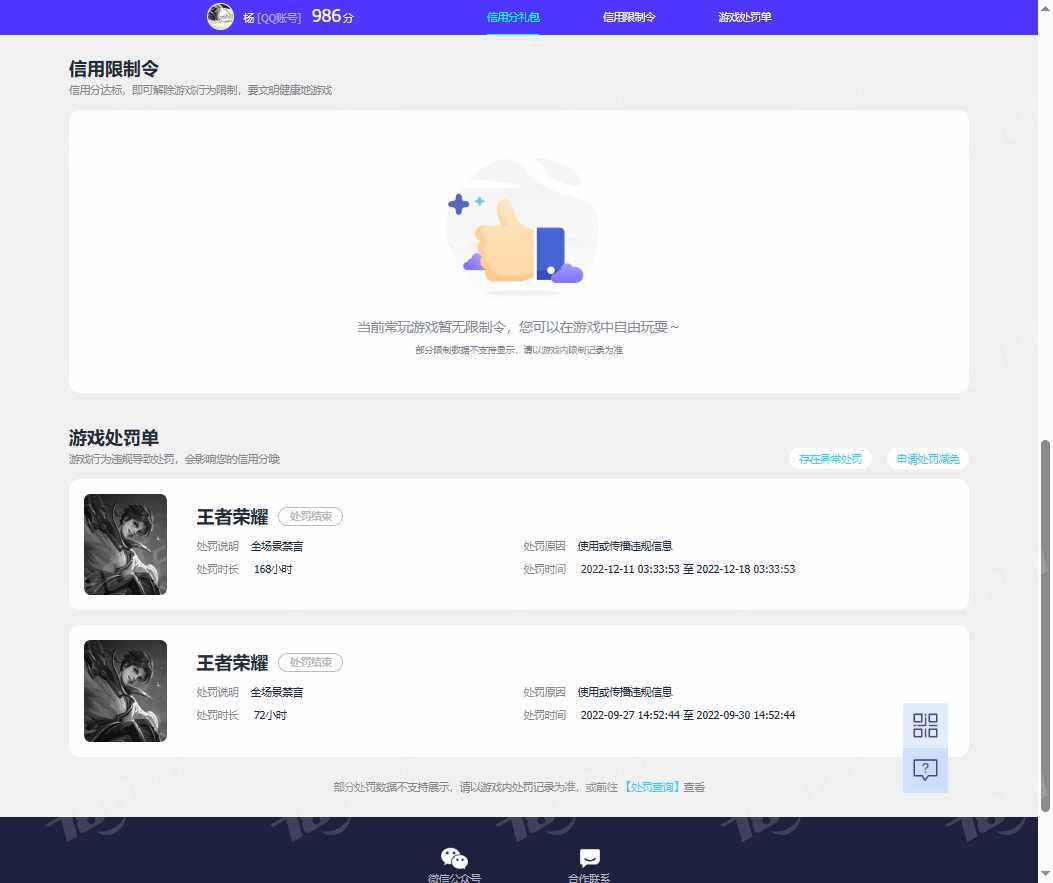Image resolution: width=1053 pixels, height=883 pixels.
Task: Click the 当前常玩游戏暂无限制令 message
Action: click(x=518, y=327)
